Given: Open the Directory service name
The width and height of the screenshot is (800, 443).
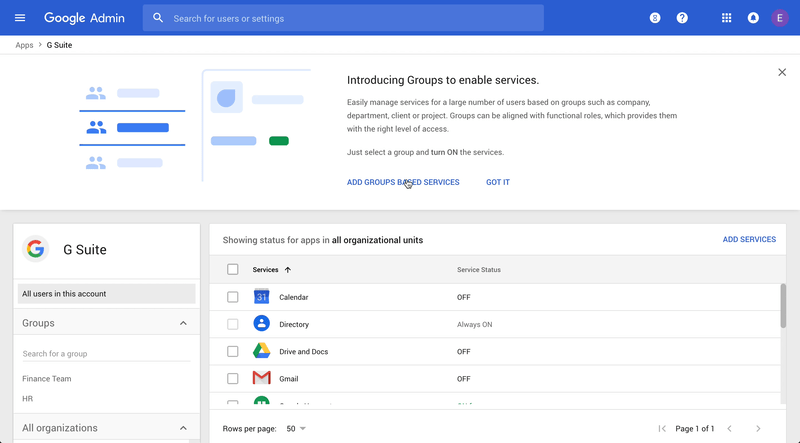Looking at the screenshot, I should 294,324.
